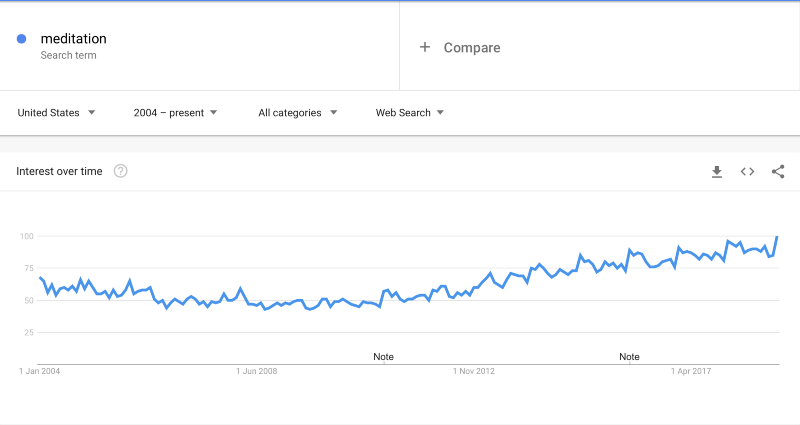Click the share chart icon
Viewport: 800px width, 425px height.
coord(778,172)
